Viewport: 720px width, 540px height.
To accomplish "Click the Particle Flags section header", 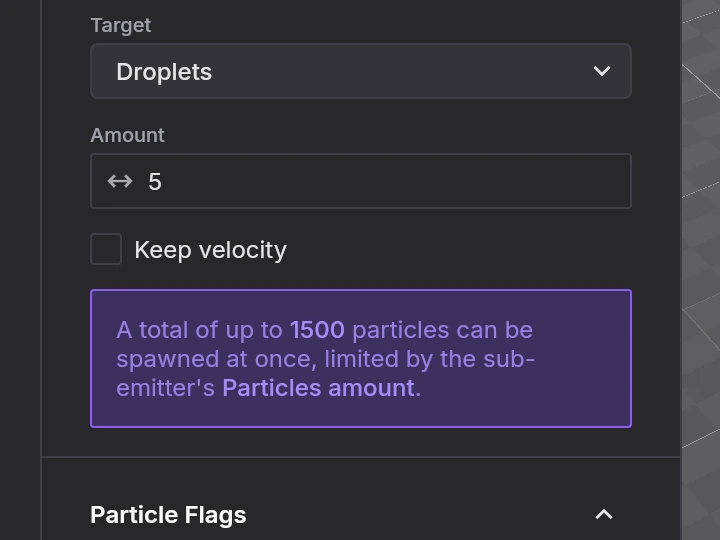I will 168,514.
